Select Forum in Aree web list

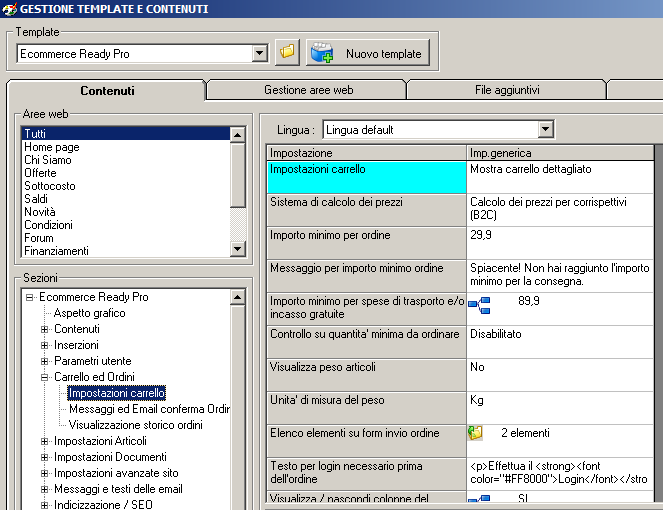point(126,238)
